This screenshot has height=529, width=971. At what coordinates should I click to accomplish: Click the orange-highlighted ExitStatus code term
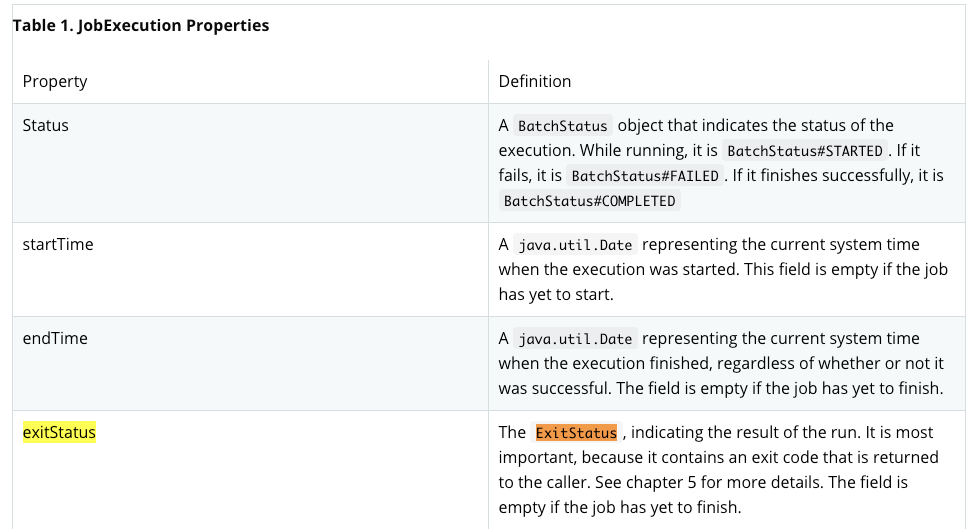pos(576,432)
